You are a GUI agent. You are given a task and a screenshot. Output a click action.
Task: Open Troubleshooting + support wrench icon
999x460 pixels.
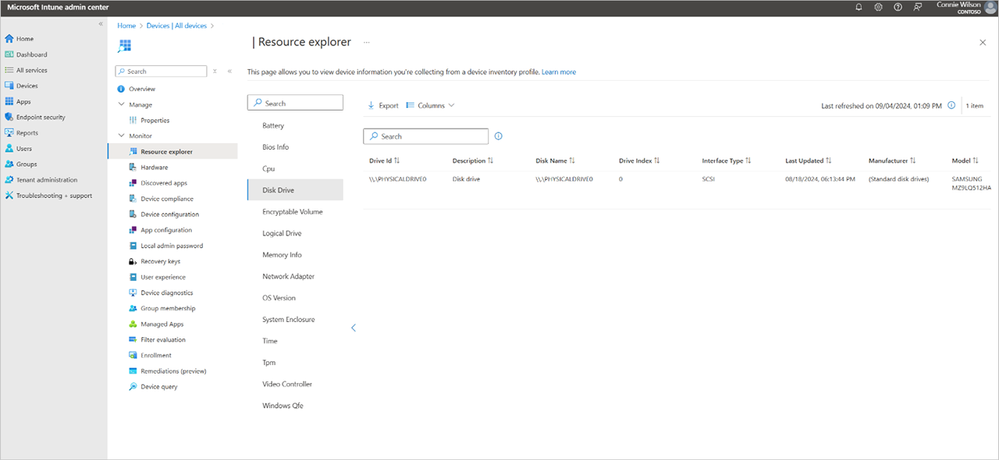[x=9, y=196]
